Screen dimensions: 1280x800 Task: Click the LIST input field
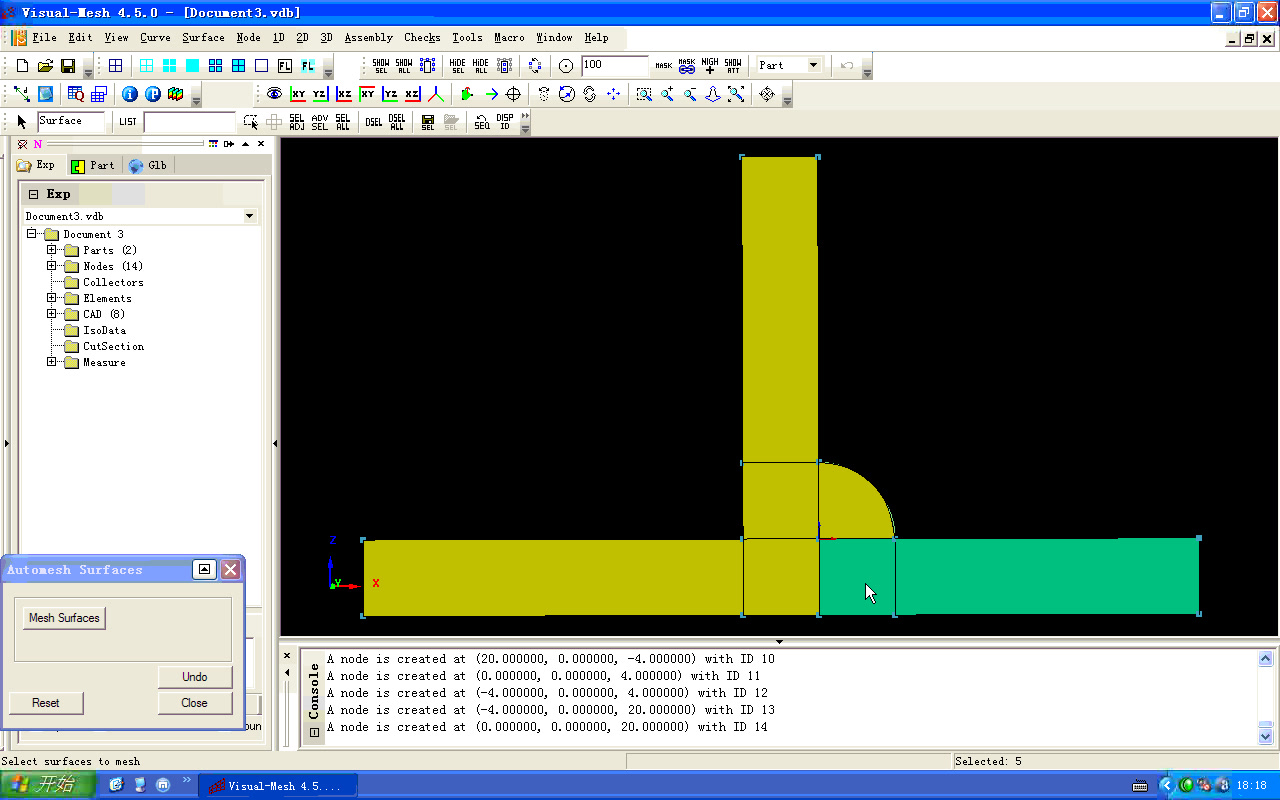point(189,122)
